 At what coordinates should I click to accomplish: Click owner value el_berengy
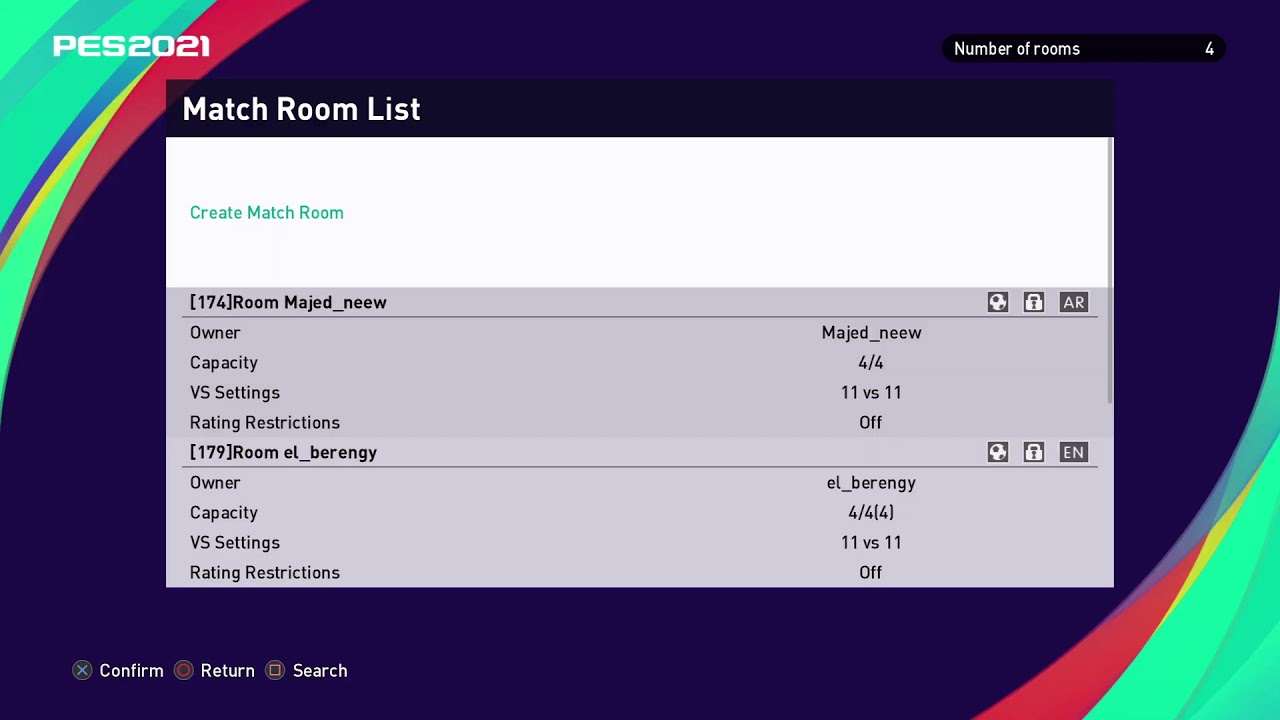click(x=871, y=483)
